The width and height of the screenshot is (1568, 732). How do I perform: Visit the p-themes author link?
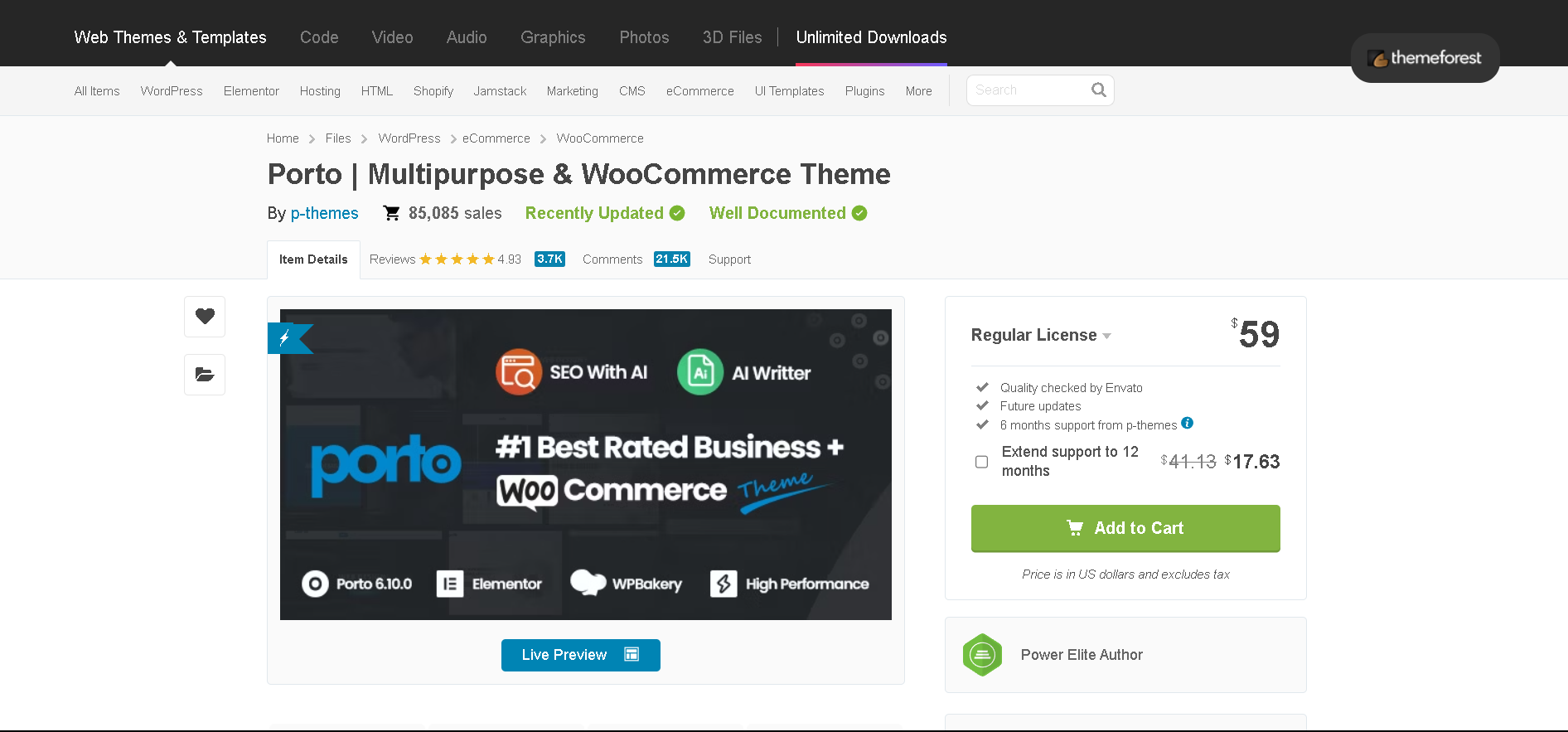pyautogui.click(x=324, y=213)
